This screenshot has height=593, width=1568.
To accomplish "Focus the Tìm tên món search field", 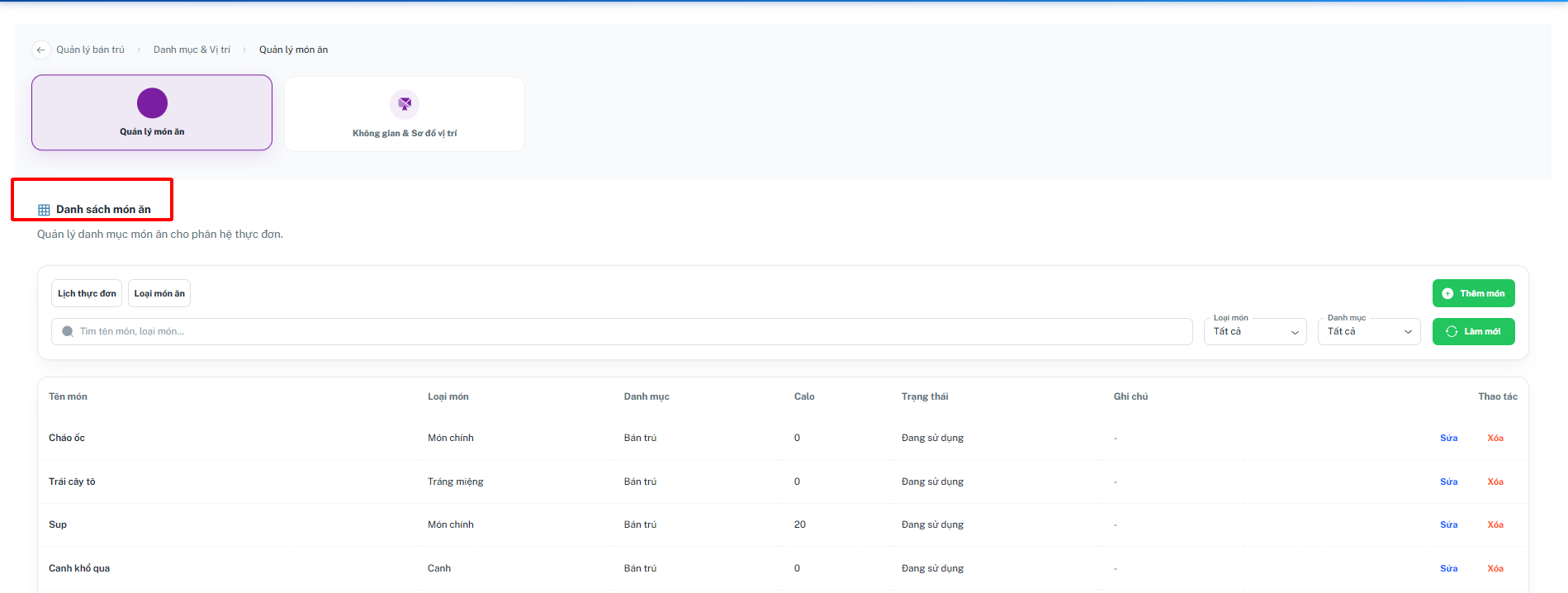I will click(x=622, y=331).
